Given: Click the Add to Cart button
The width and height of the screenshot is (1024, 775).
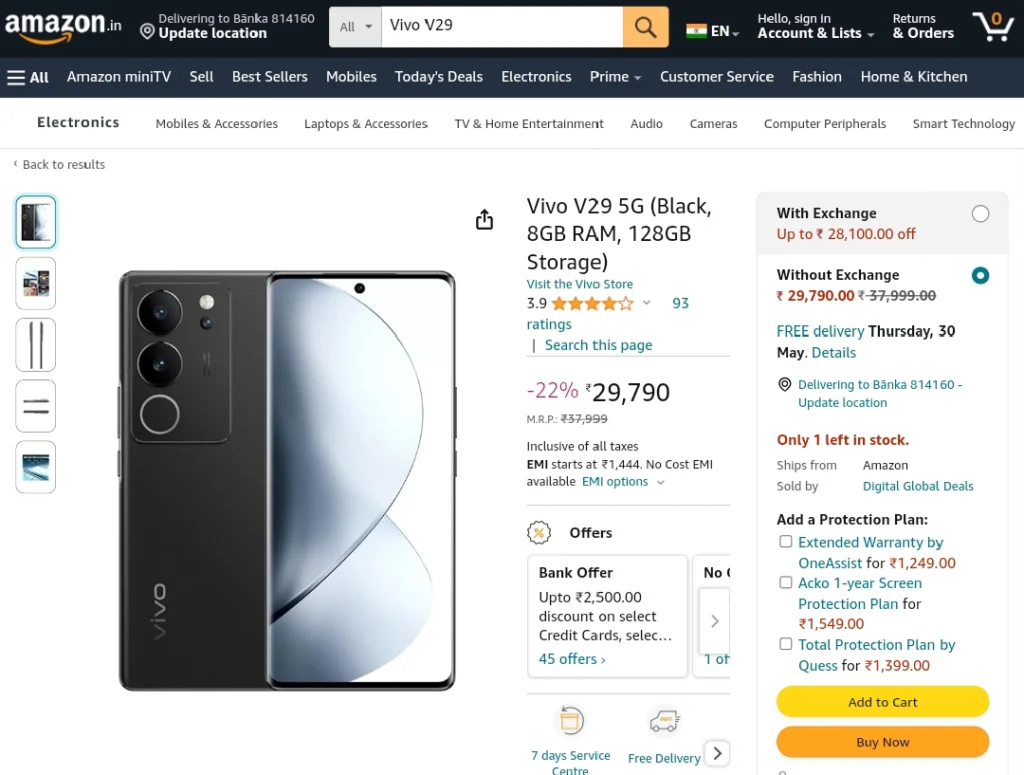Looking at the screenshot, I should pos(882,702).
